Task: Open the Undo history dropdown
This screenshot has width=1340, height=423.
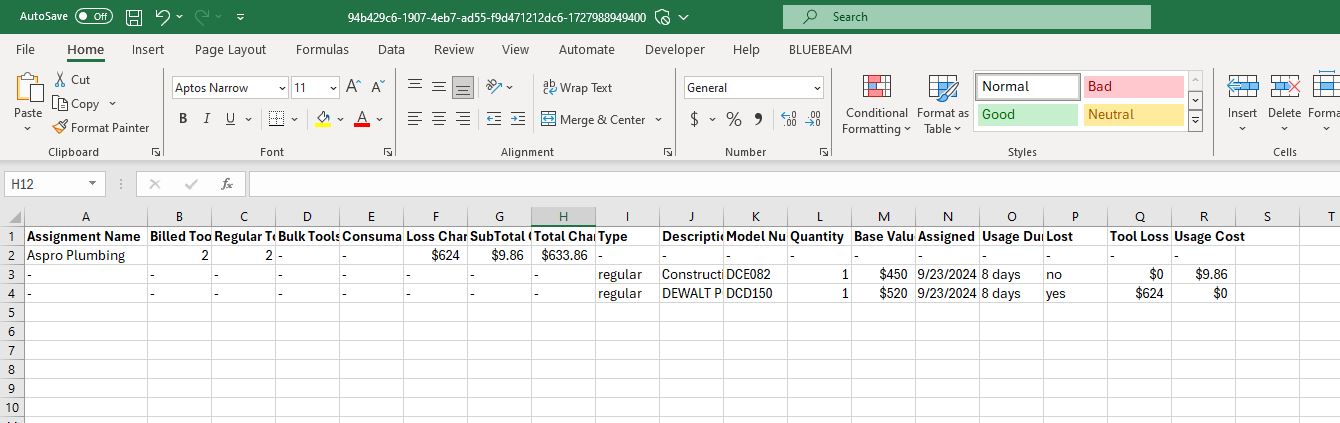Action: tap(179, 17)
